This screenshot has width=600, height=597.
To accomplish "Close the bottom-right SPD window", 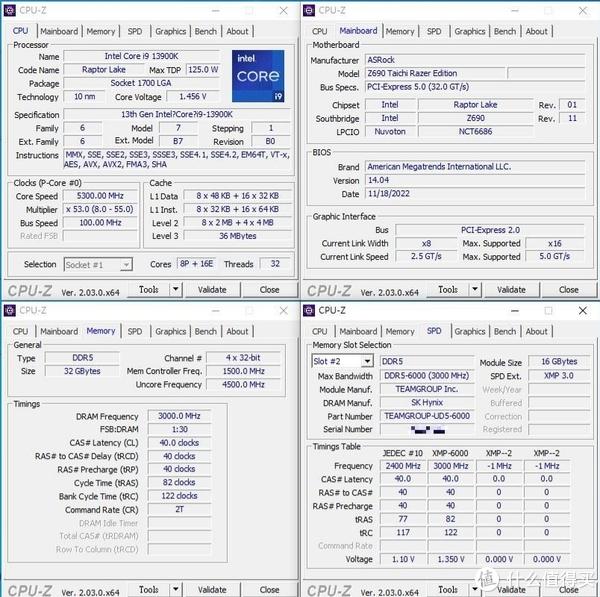I will coord(583,310).
